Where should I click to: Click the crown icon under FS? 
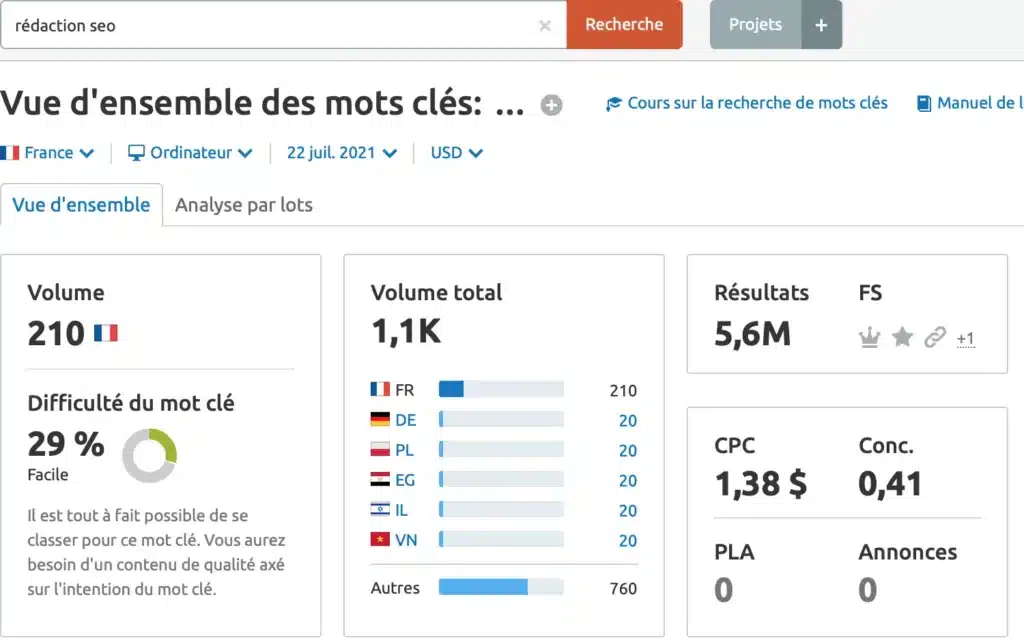[x=868, y=338]
